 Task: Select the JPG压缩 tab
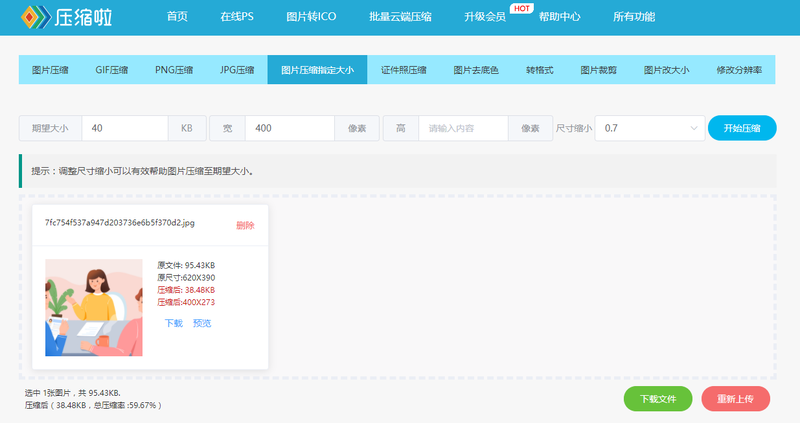tap(237, 70)
